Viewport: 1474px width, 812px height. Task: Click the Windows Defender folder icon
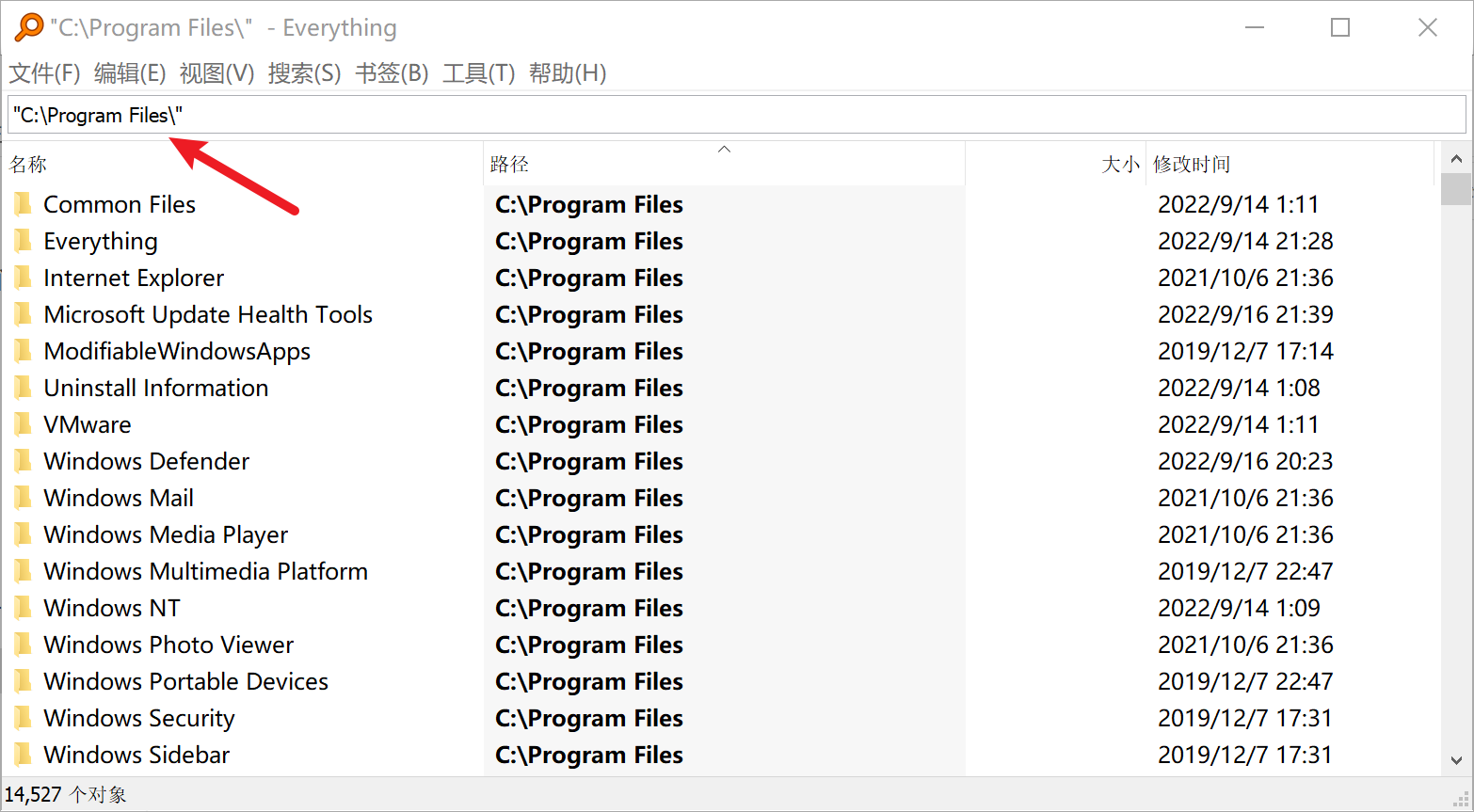pos(24,461)
